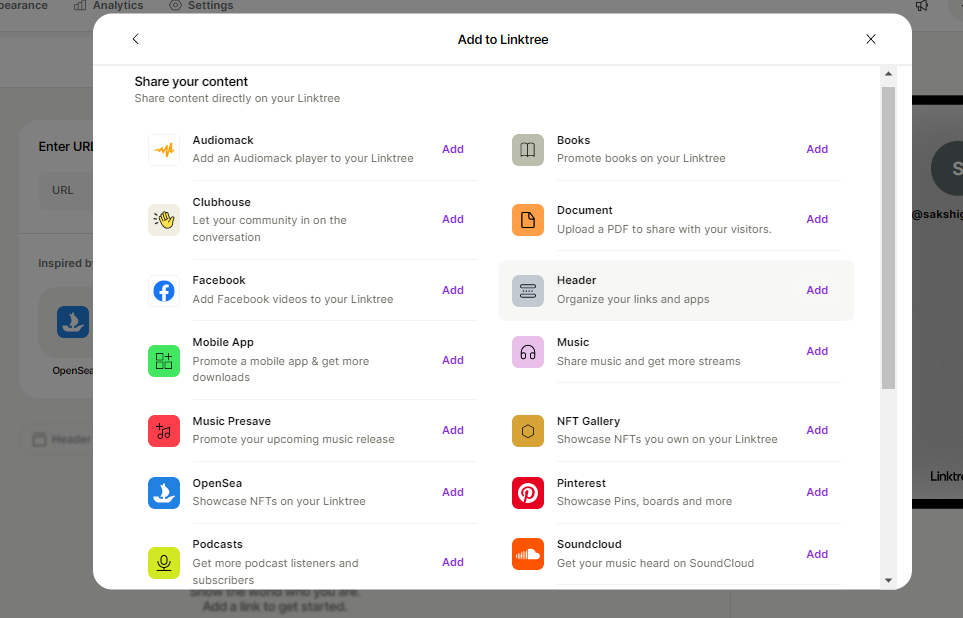Close the Add to Linktree dialog
Viewport: 963px width, 618px height.
[871, 39]
